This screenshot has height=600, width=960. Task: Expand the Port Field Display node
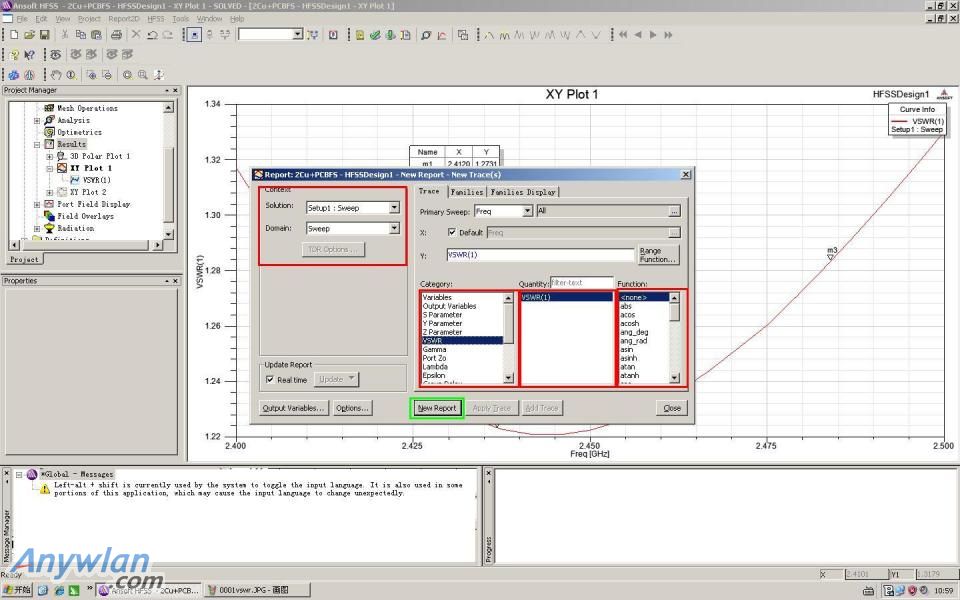(37, 204)
